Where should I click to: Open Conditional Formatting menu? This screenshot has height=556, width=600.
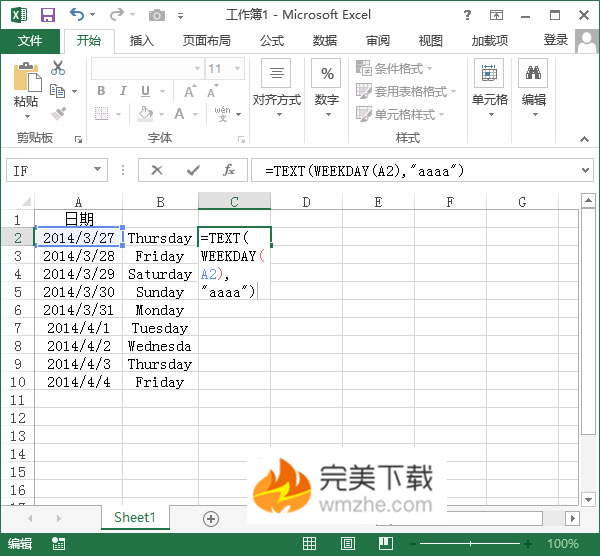[394, 68]
